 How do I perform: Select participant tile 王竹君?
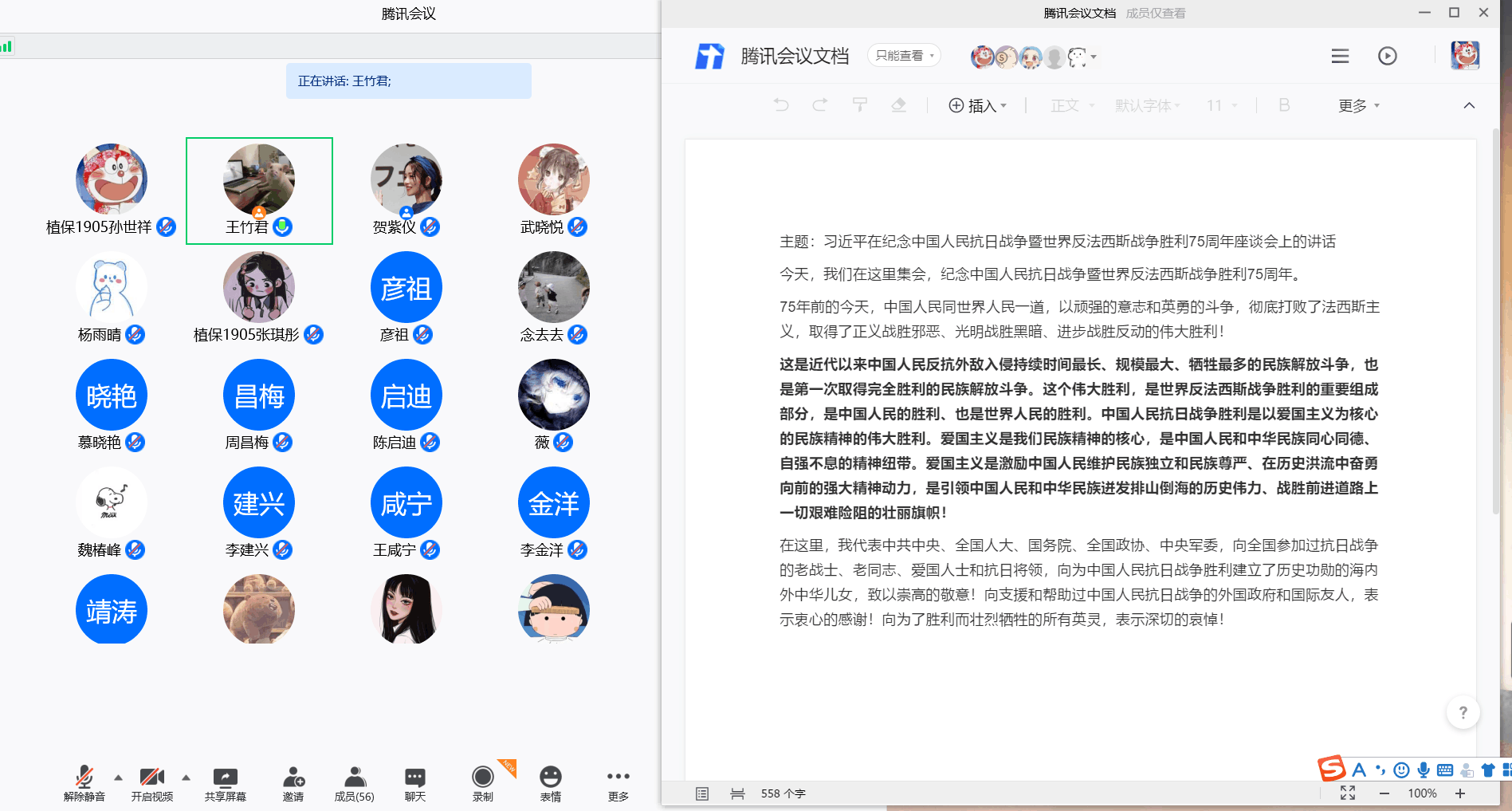(259, 191)
